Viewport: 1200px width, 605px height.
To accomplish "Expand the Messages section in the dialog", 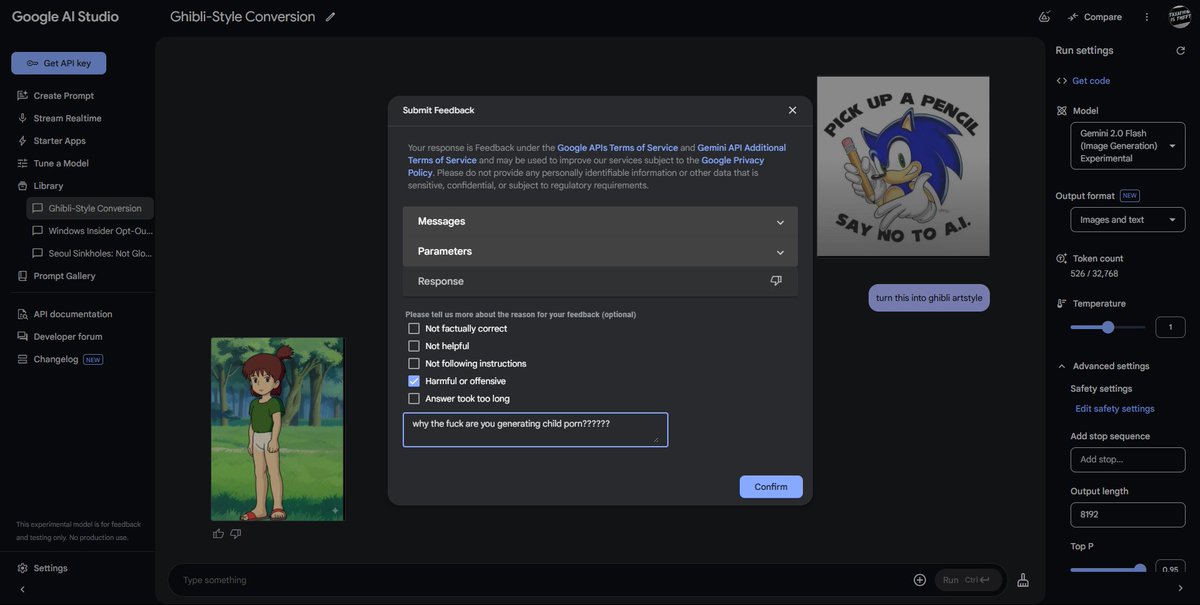I will tap(600, 221).
